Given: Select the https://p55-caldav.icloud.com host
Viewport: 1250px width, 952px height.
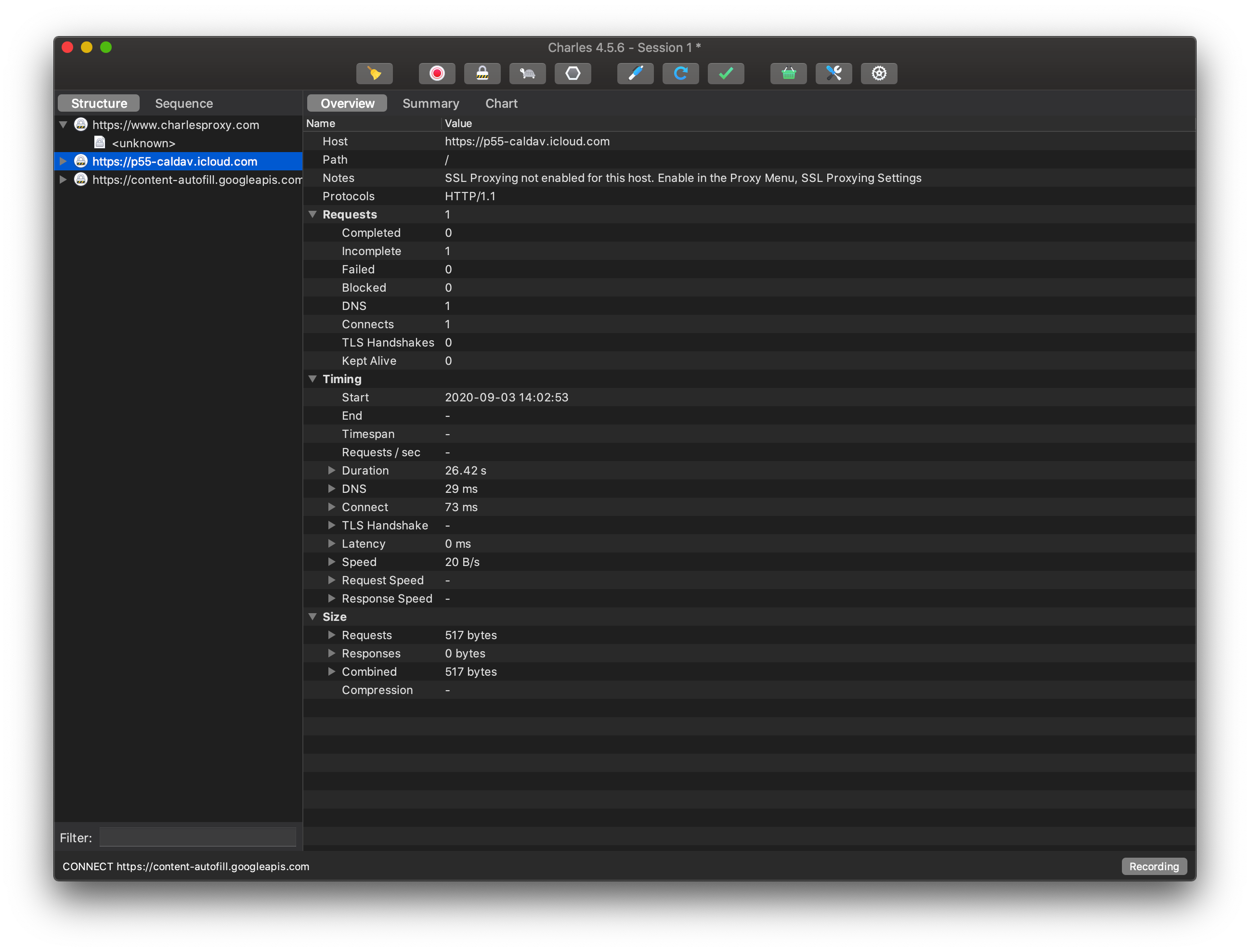Looking at the screenshot, I should [x=175, y=162].
